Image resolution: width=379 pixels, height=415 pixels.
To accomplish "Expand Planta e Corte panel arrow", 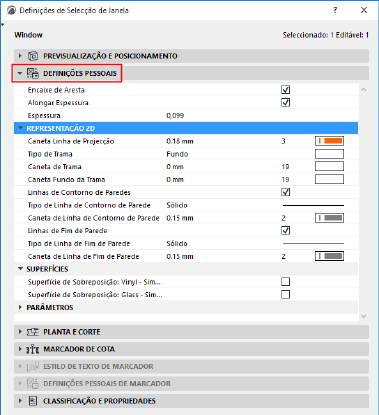I will (20, 332).
